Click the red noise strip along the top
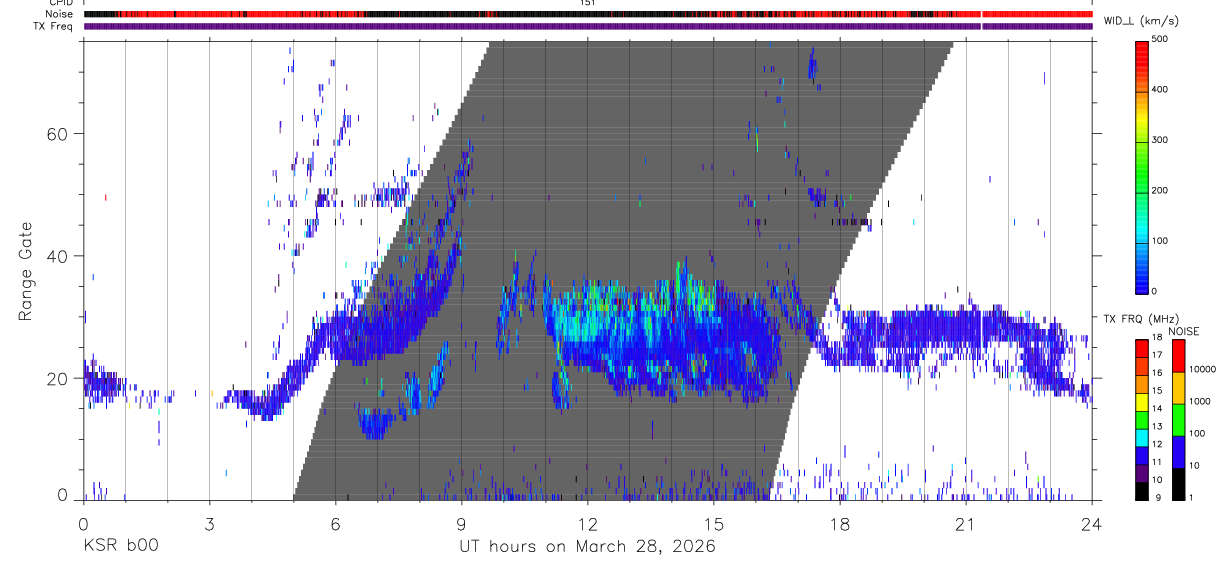 (x=587, y=14)
